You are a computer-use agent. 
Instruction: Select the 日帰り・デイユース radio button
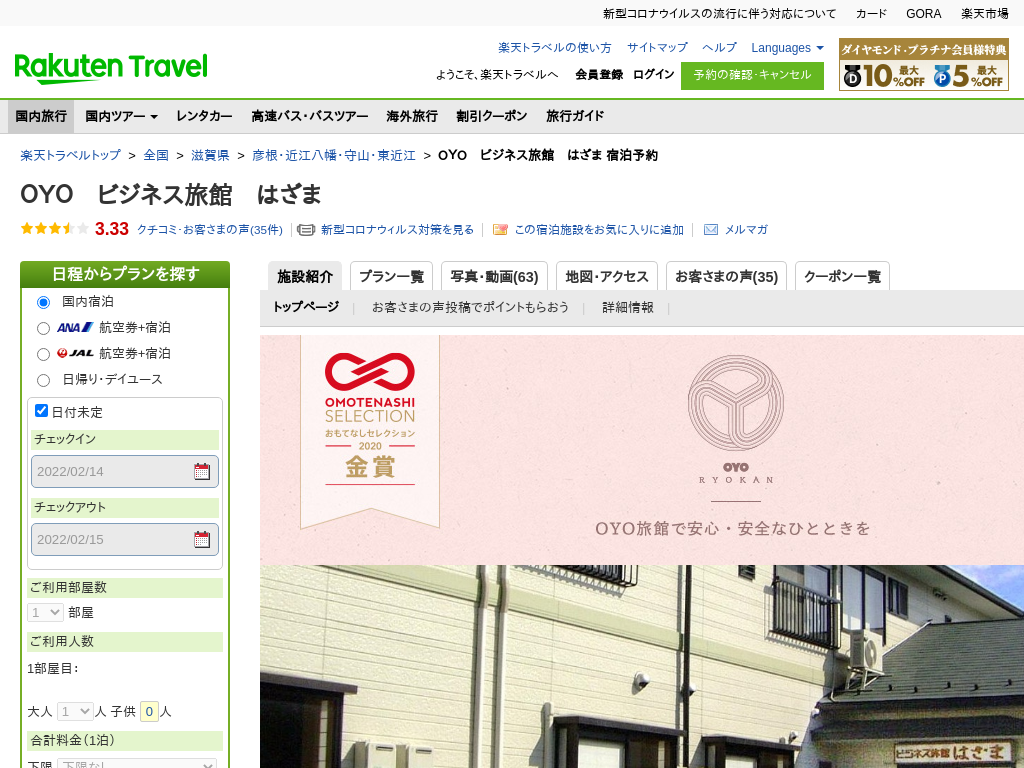pos(43,380)
